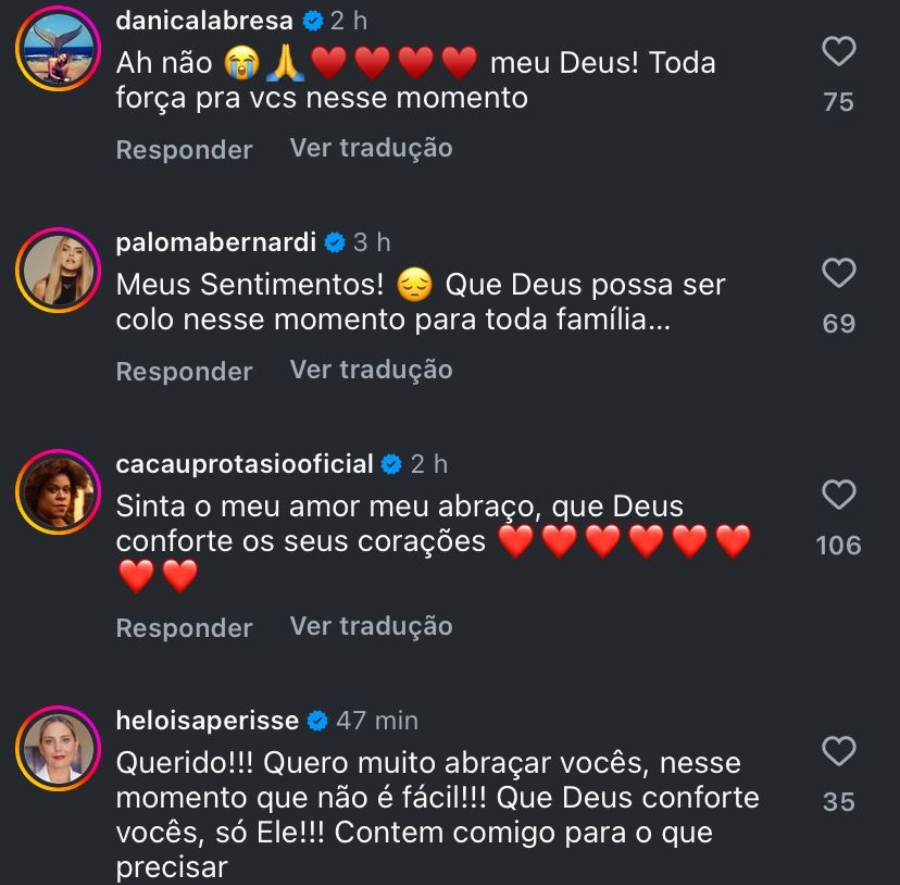This screenshot has height=885, width=900.
Task: Show translation of danicalabresa's comment
Action: [371, 148]
